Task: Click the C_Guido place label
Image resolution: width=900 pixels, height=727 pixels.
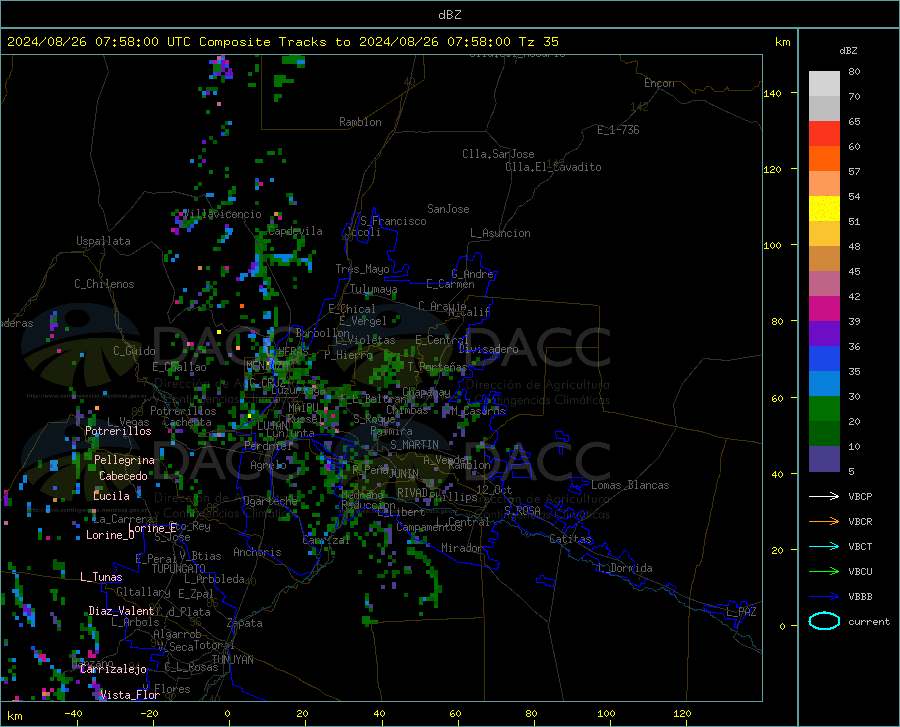Action: click(x=134, y=351)
